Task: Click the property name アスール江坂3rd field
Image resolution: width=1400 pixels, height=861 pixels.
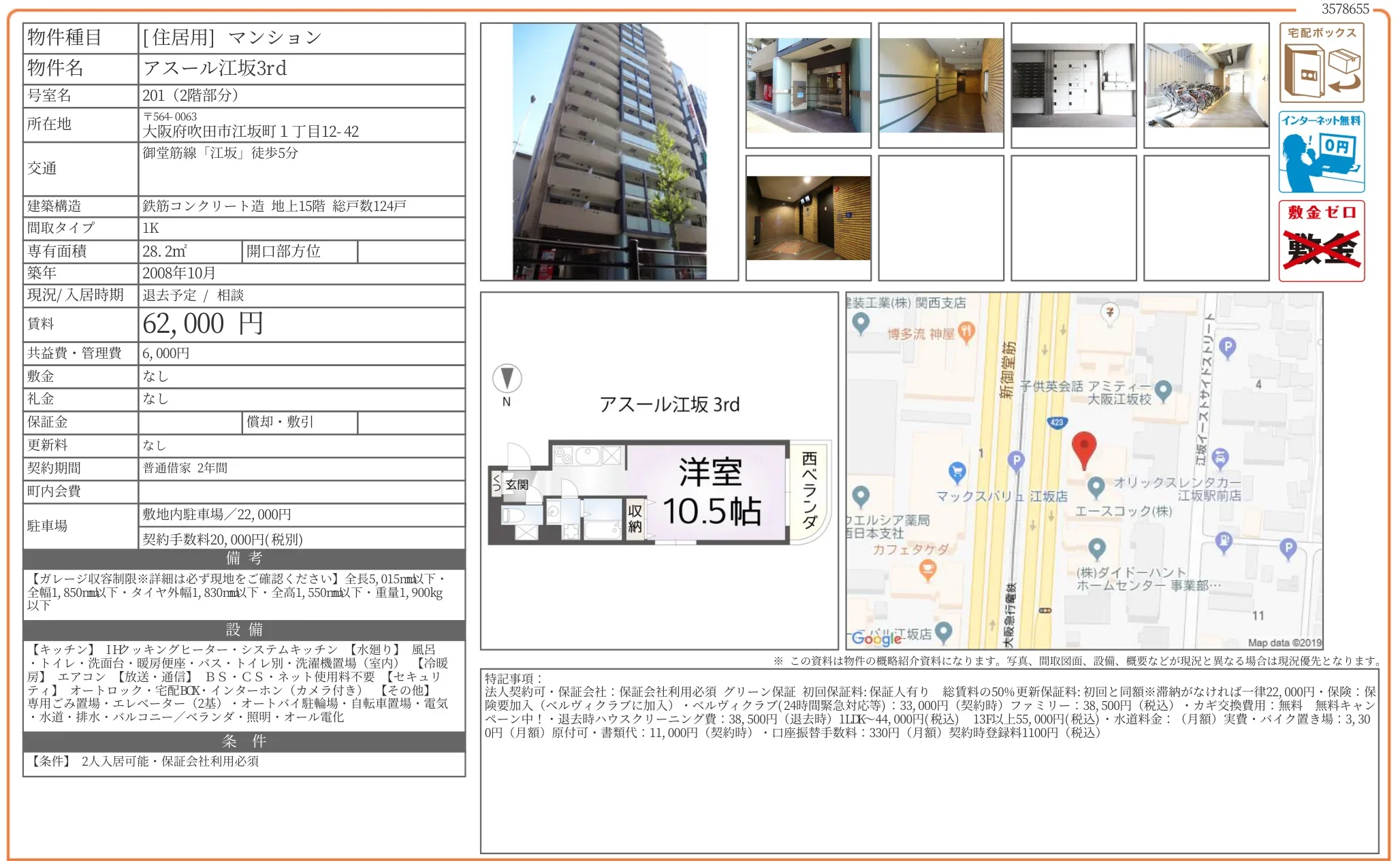Action: click(x=215, y=68)
